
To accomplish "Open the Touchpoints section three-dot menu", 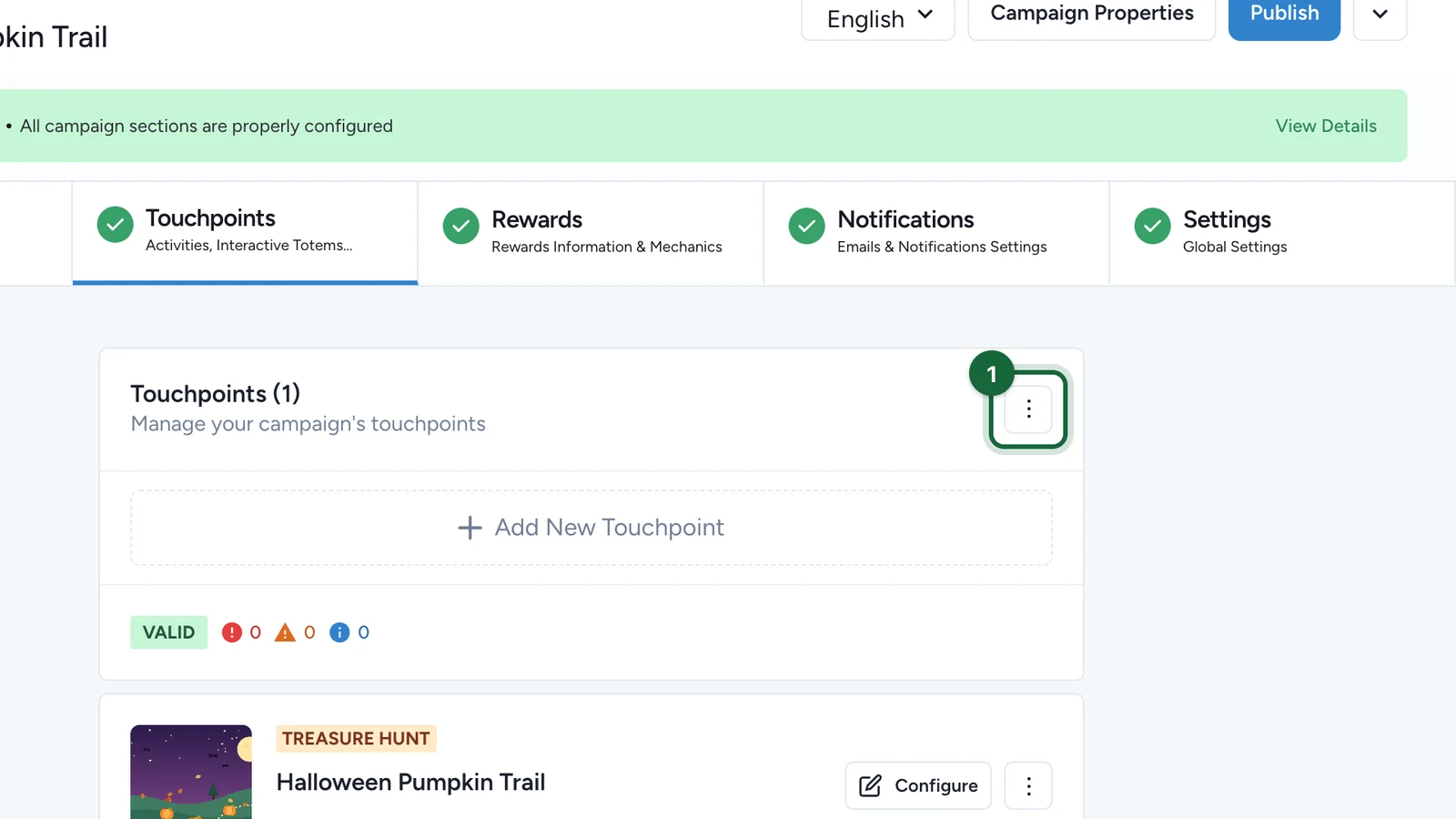I will click(1028, 409).
